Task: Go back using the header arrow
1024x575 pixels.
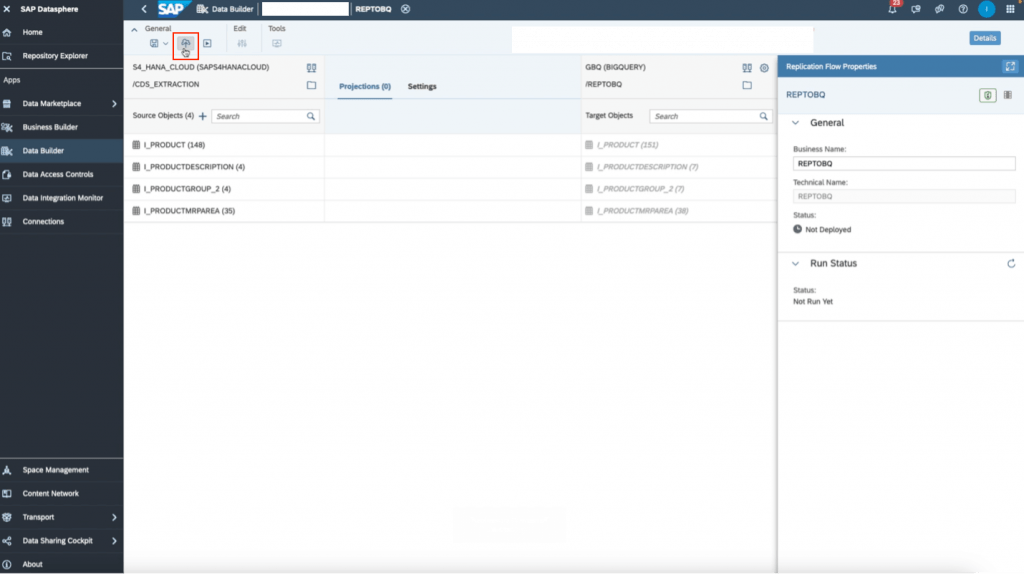Action: point(144,9)
